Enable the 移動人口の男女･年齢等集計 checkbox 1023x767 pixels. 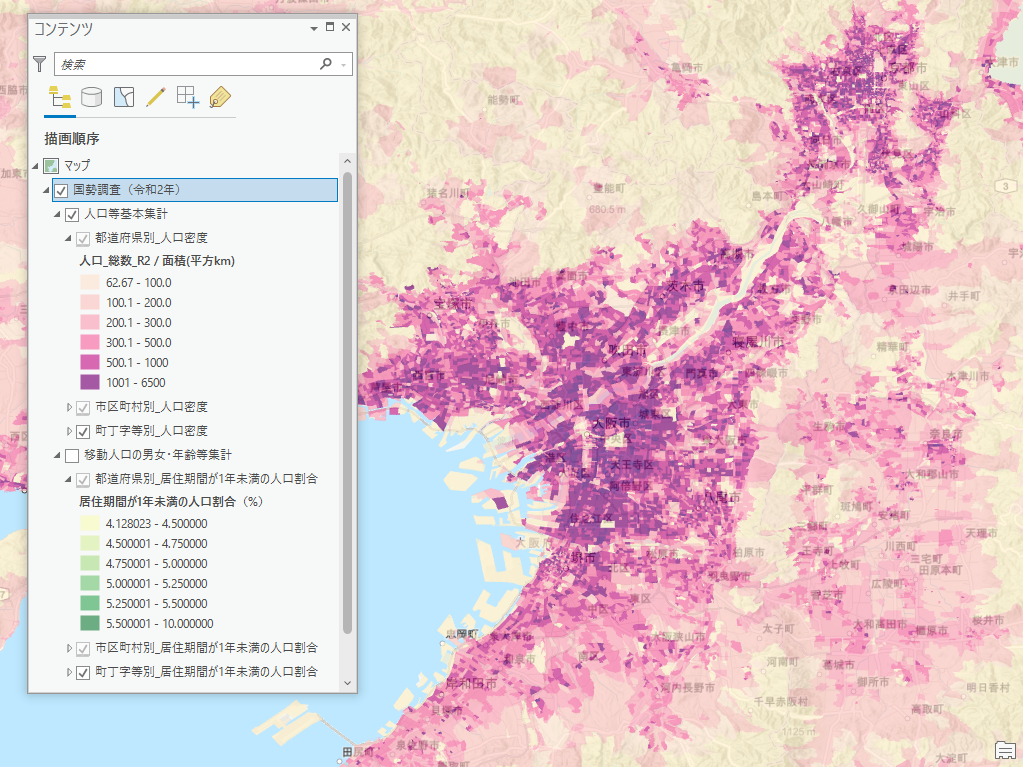[72, 455]
